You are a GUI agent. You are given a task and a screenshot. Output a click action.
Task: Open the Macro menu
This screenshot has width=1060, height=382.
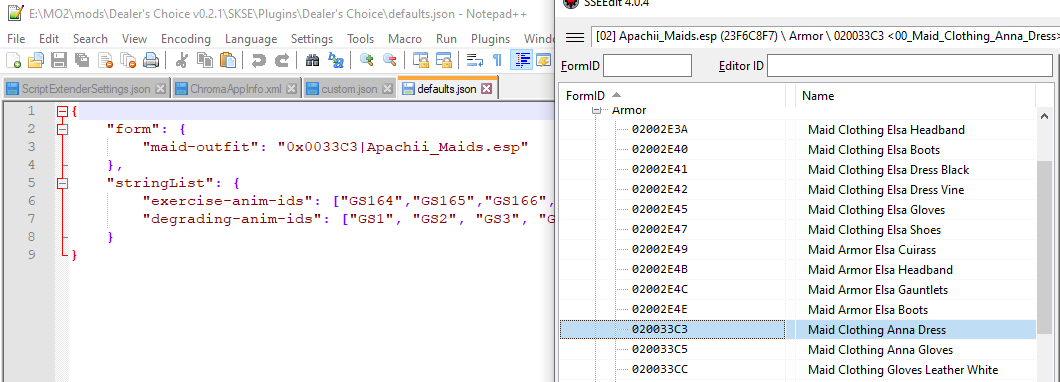pyautogui.click(x=405, y=39)
